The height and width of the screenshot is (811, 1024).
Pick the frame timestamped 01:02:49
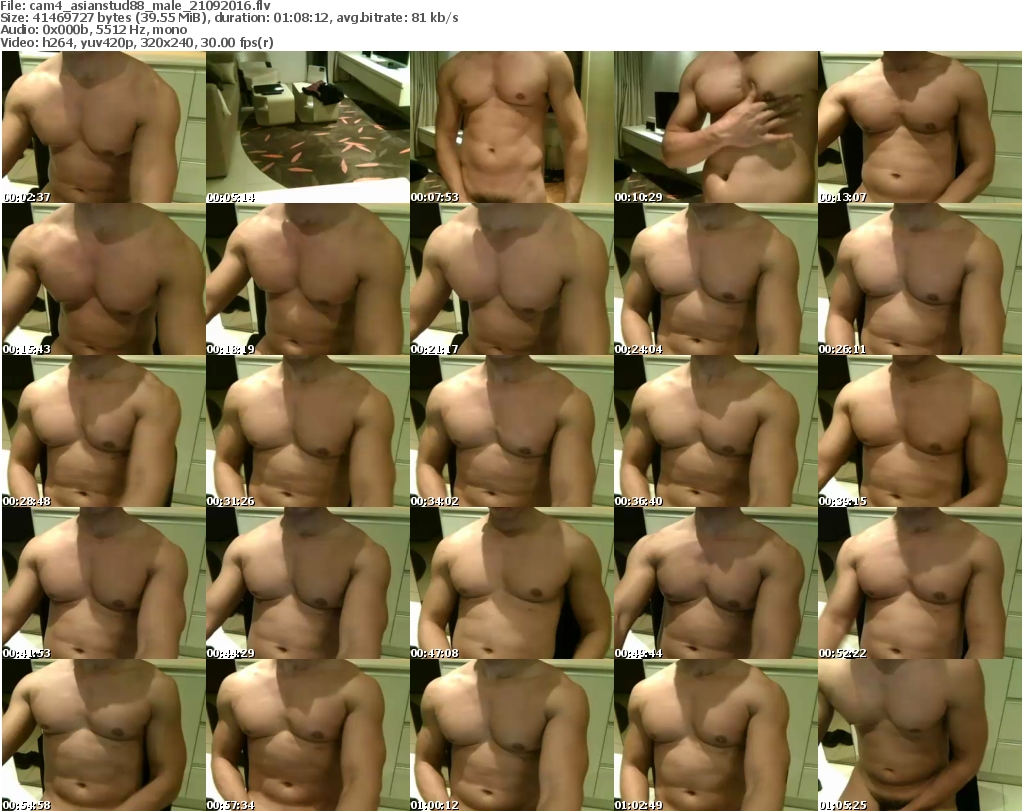[x=716, y=735]
